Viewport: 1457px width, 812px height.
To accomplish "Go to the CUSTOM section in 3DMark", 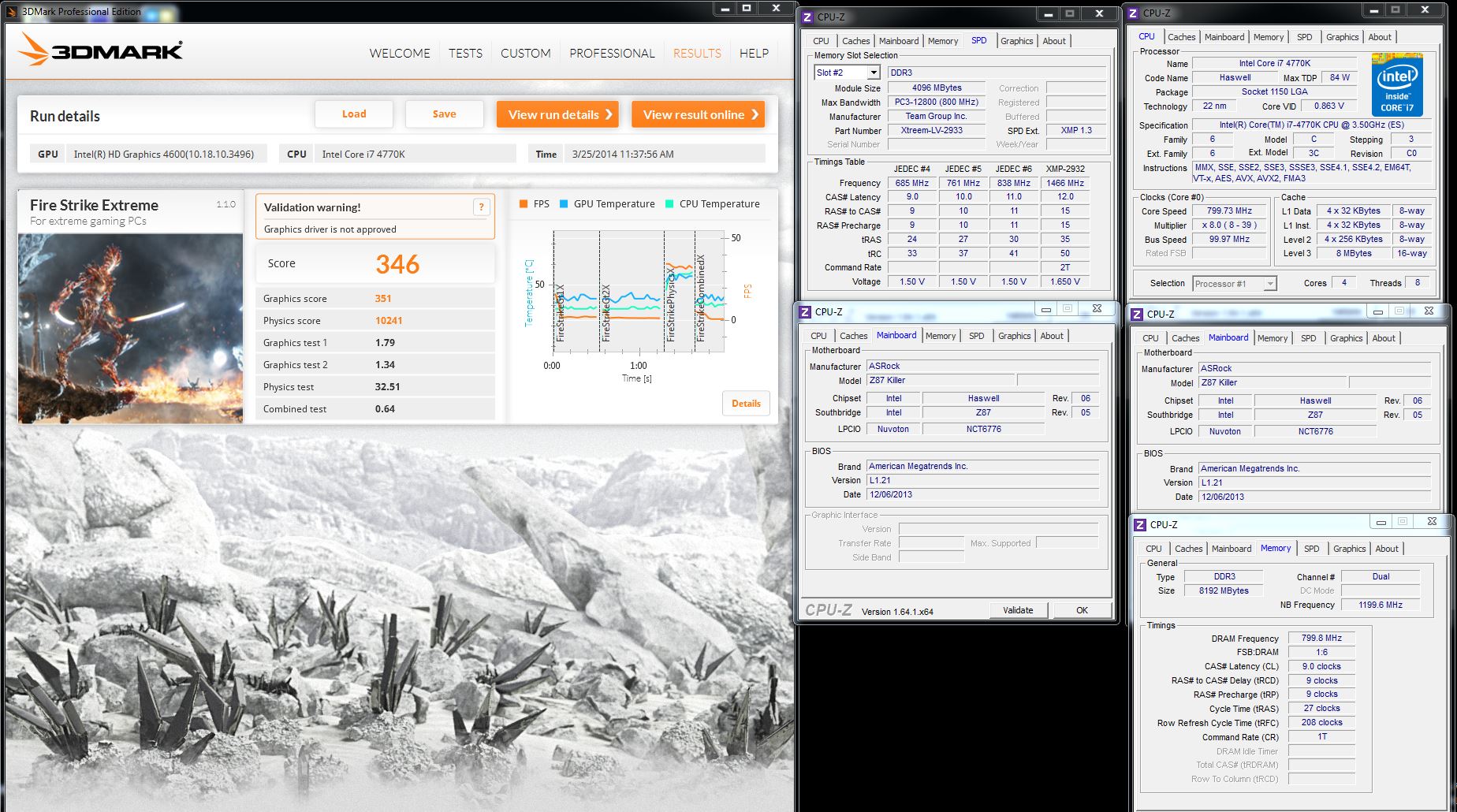I will coord(525,53).
